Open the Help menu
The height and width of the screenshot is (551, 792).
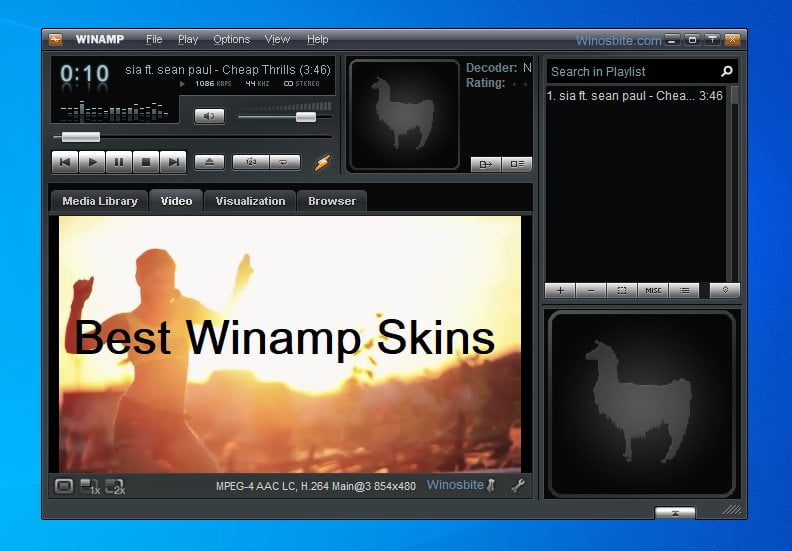tap(317, 39)
